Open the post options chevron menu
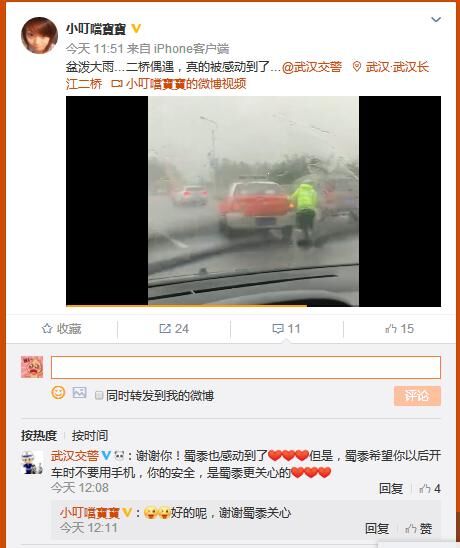The height and width of the screenshot is (548, 460). [436, 20]
